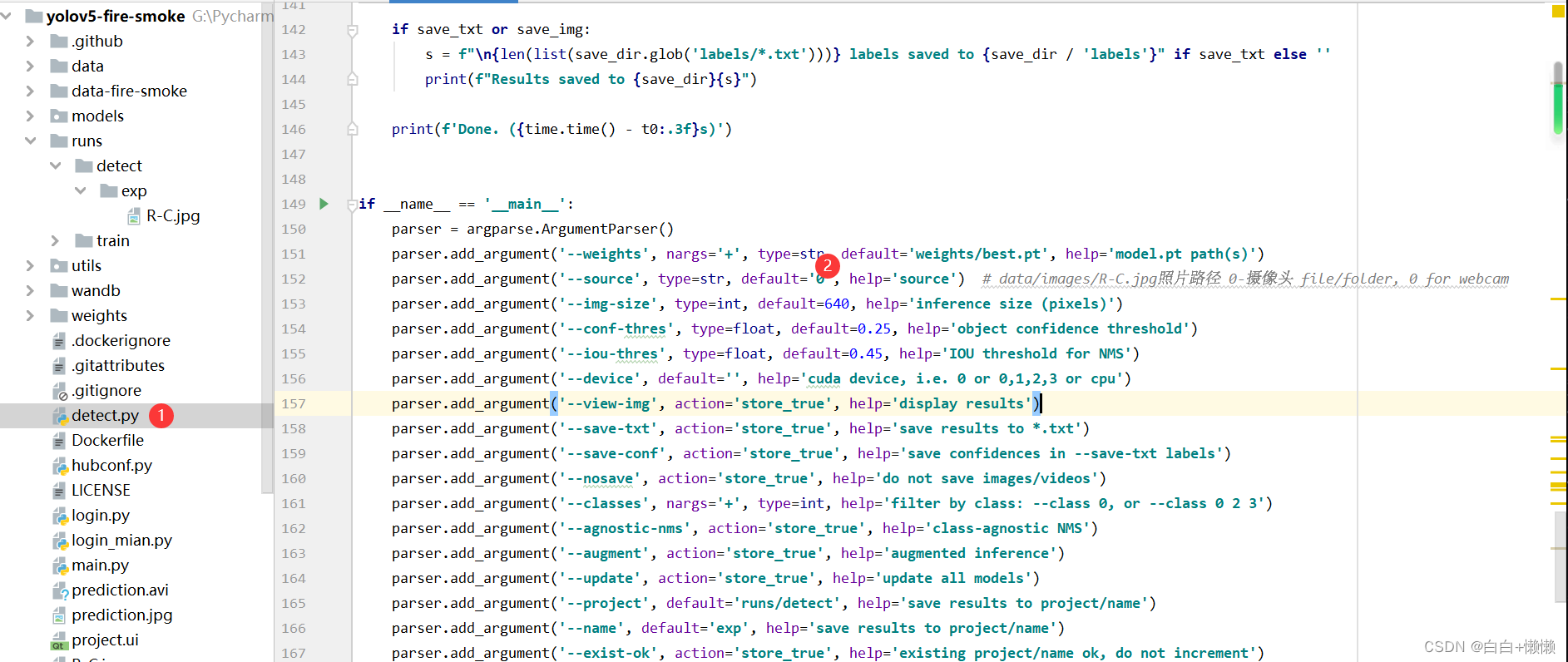1568x662 pixels.
Task: Collapse the exp folder arrow
Action: coord(81,190)
